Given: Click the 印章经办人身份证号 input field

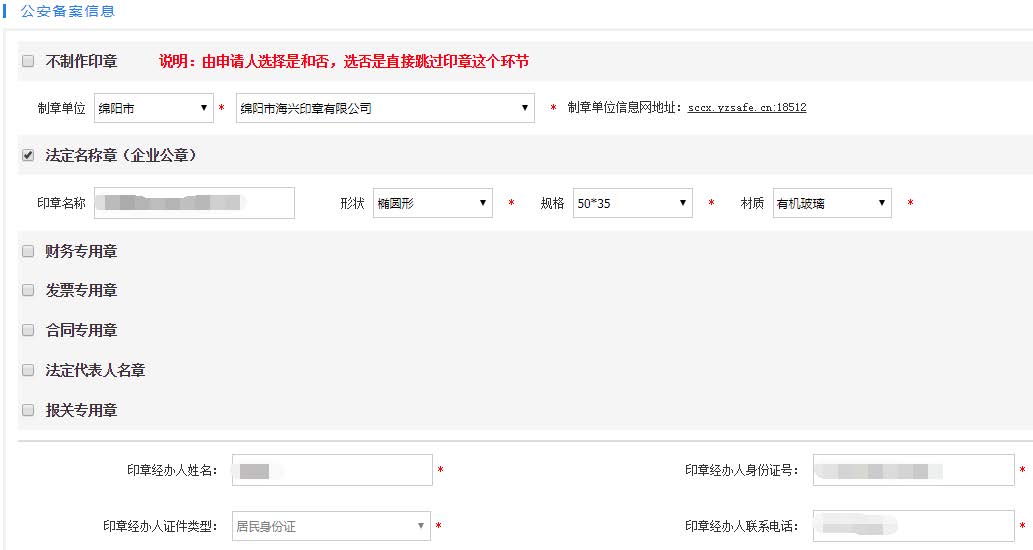Looking at the screenshot, I should coord(914,470).
